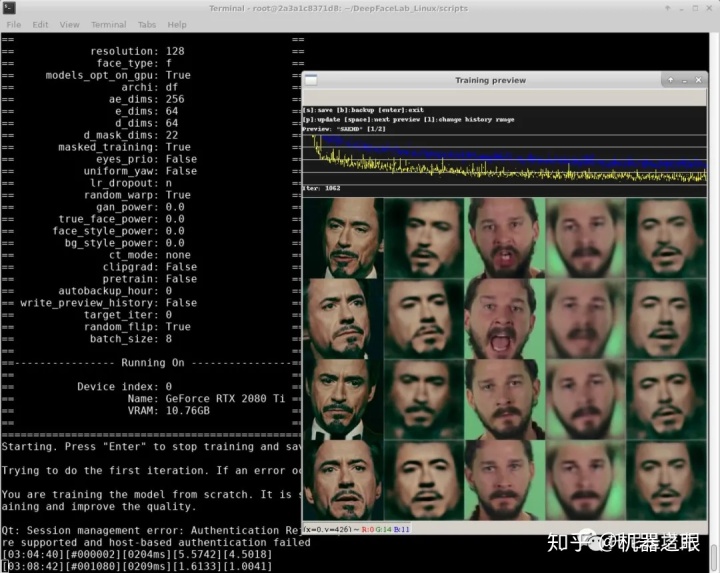Click the open-mouth screaming bearded face thumbnail
Screen dimensions: 720x573
coord(505,319)
